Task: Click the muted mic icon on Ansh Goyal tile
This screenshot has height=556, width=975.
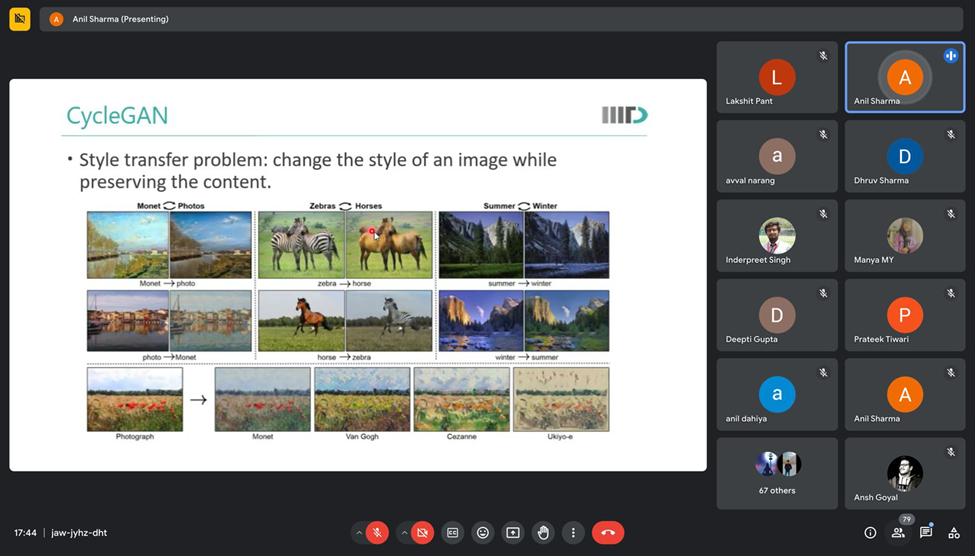Action: tap(951, 452)
